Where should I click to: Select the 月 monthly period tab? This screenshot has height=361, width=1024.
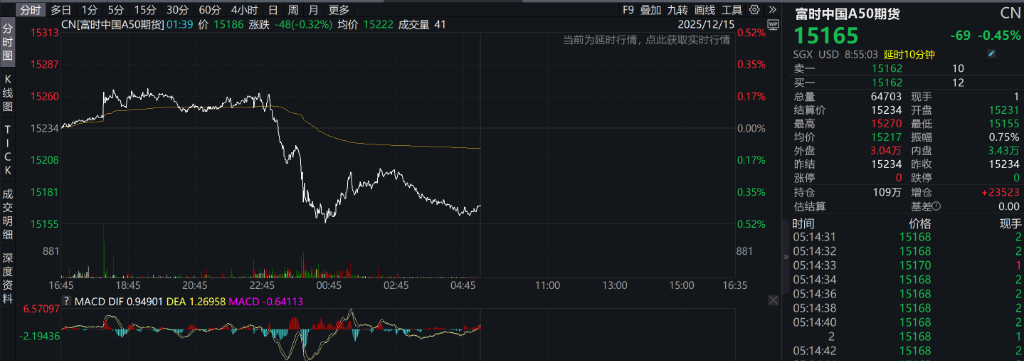tap(314, 10)
